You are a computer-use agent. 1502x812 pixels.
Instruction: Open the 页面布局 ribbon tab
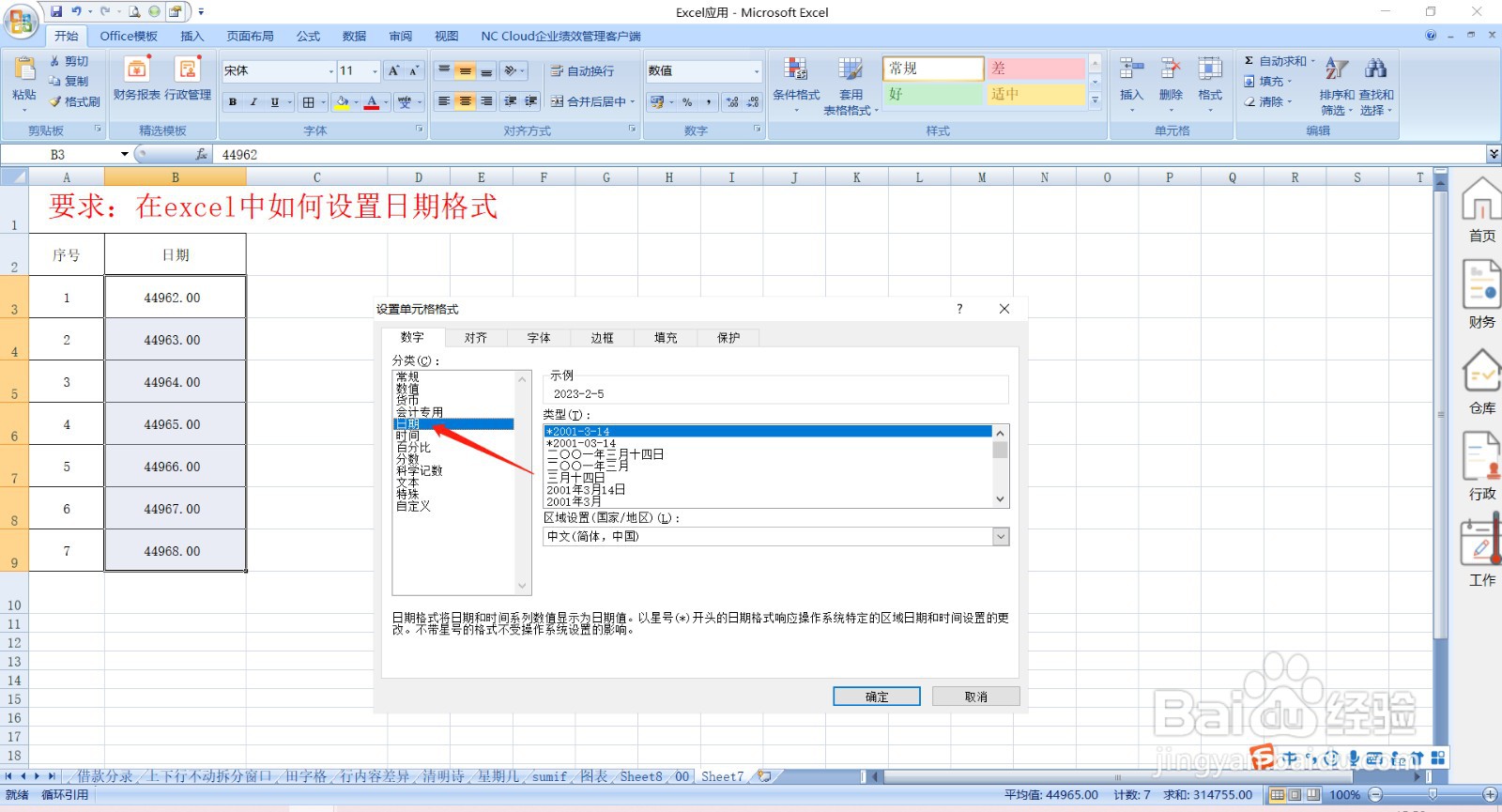pyautogui.click(x=250, y=37)
